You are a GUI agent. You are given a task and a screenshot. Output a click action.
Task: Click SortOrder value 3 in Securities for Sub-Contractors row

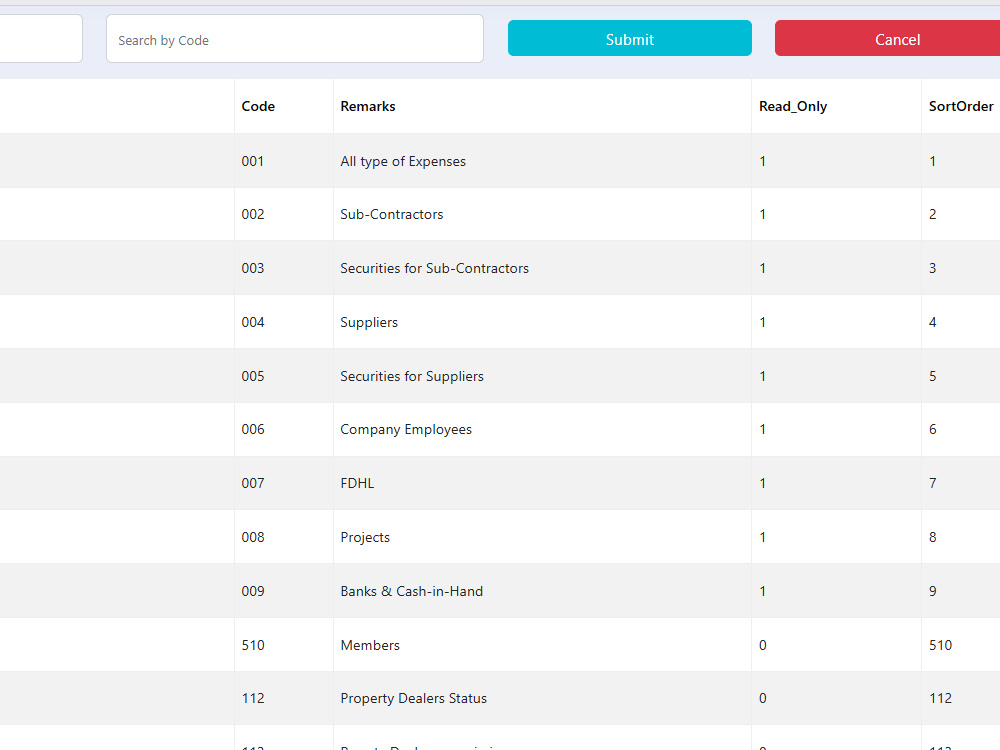[x=932, y=268]
